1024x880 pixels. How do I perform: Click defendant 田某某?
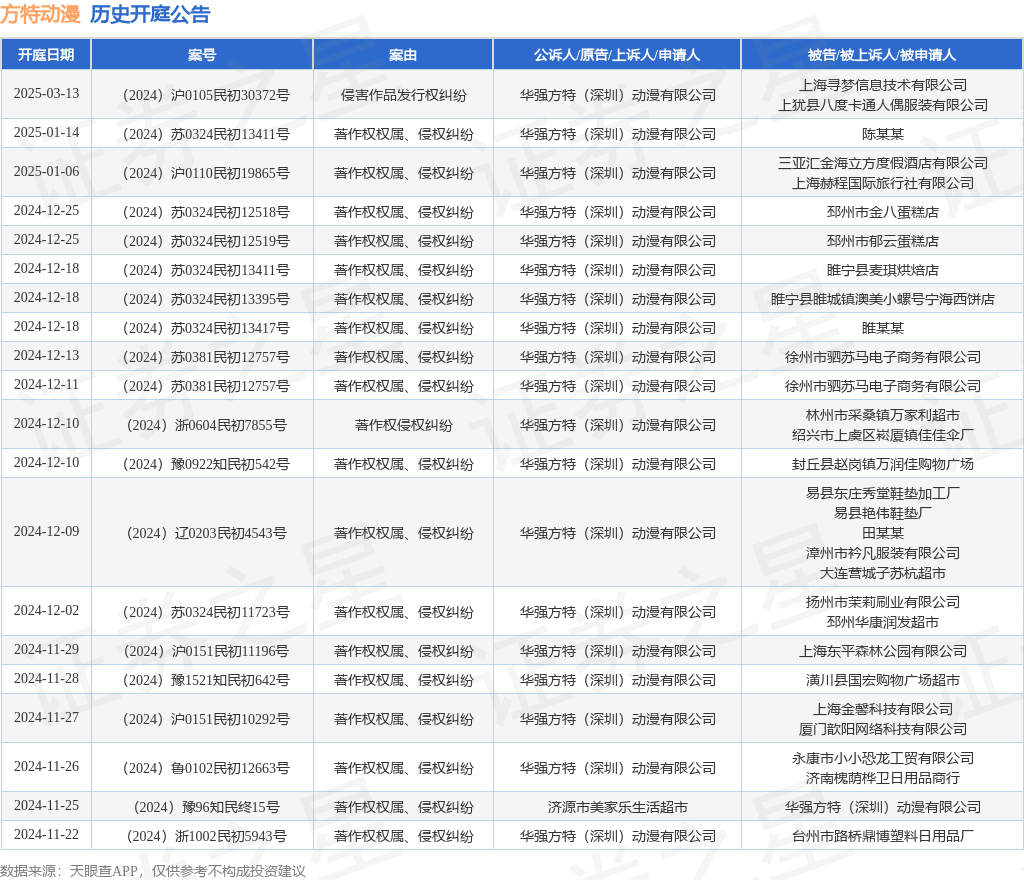pyautogui.click(x=883, y=533)
